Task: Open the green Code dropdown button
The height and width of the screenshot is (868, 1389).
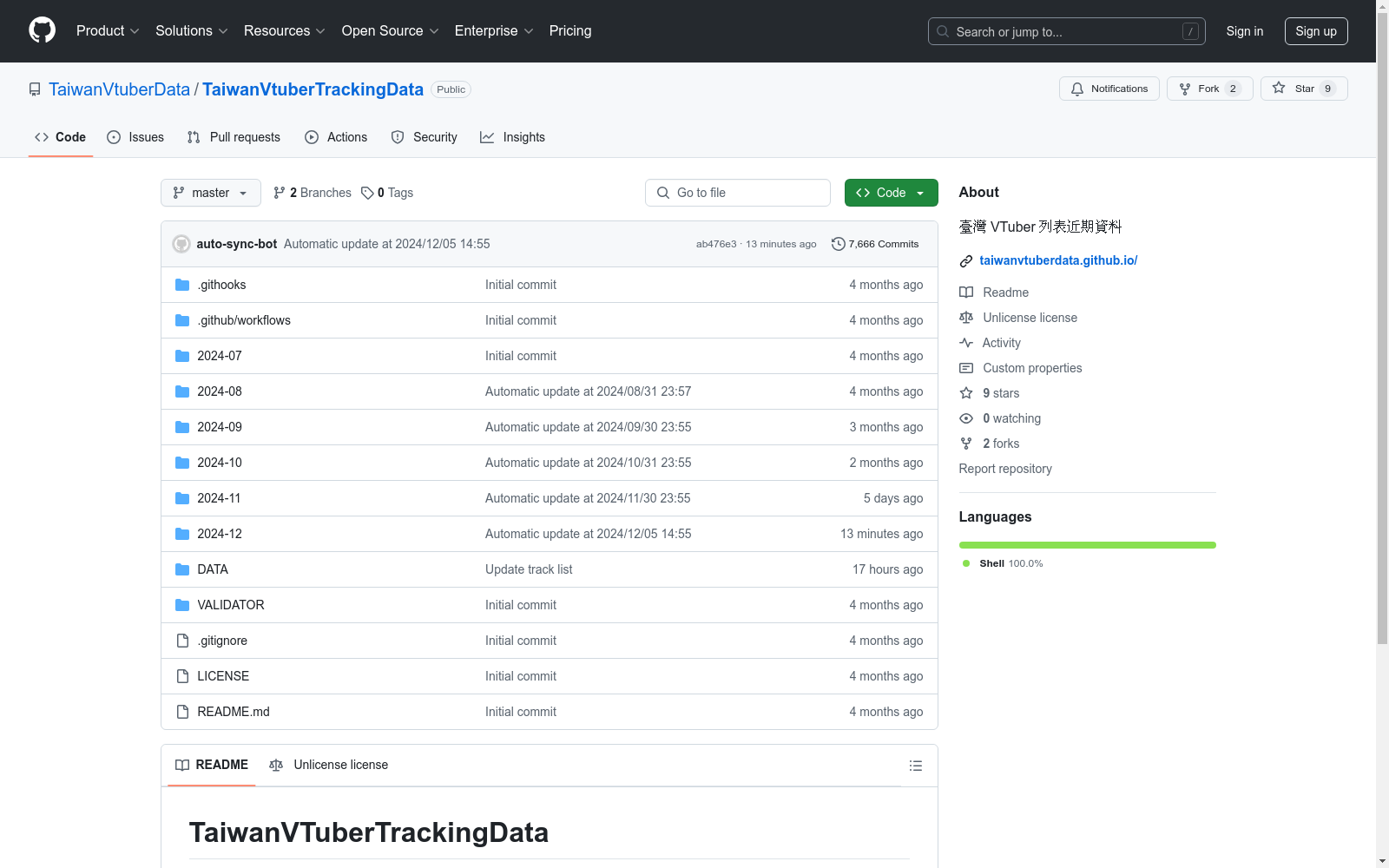Action: point(891,193)
